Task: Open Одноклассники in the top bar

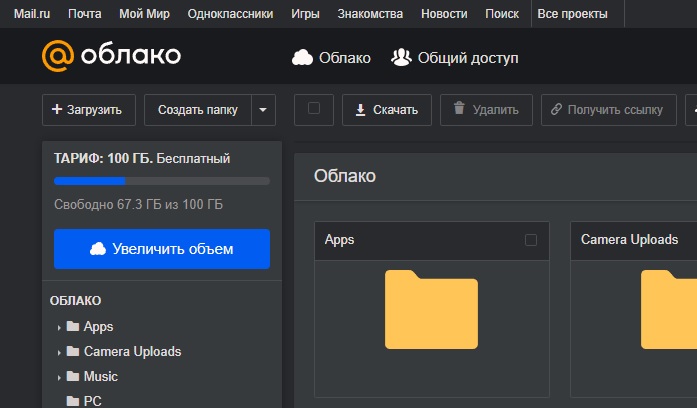Action: [230, 14]
